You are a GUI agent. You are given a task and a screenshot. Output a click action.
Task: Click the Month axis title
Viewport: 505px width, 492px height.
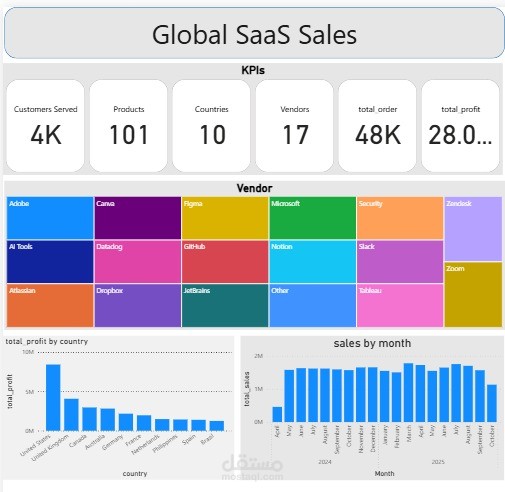point(384,474)
